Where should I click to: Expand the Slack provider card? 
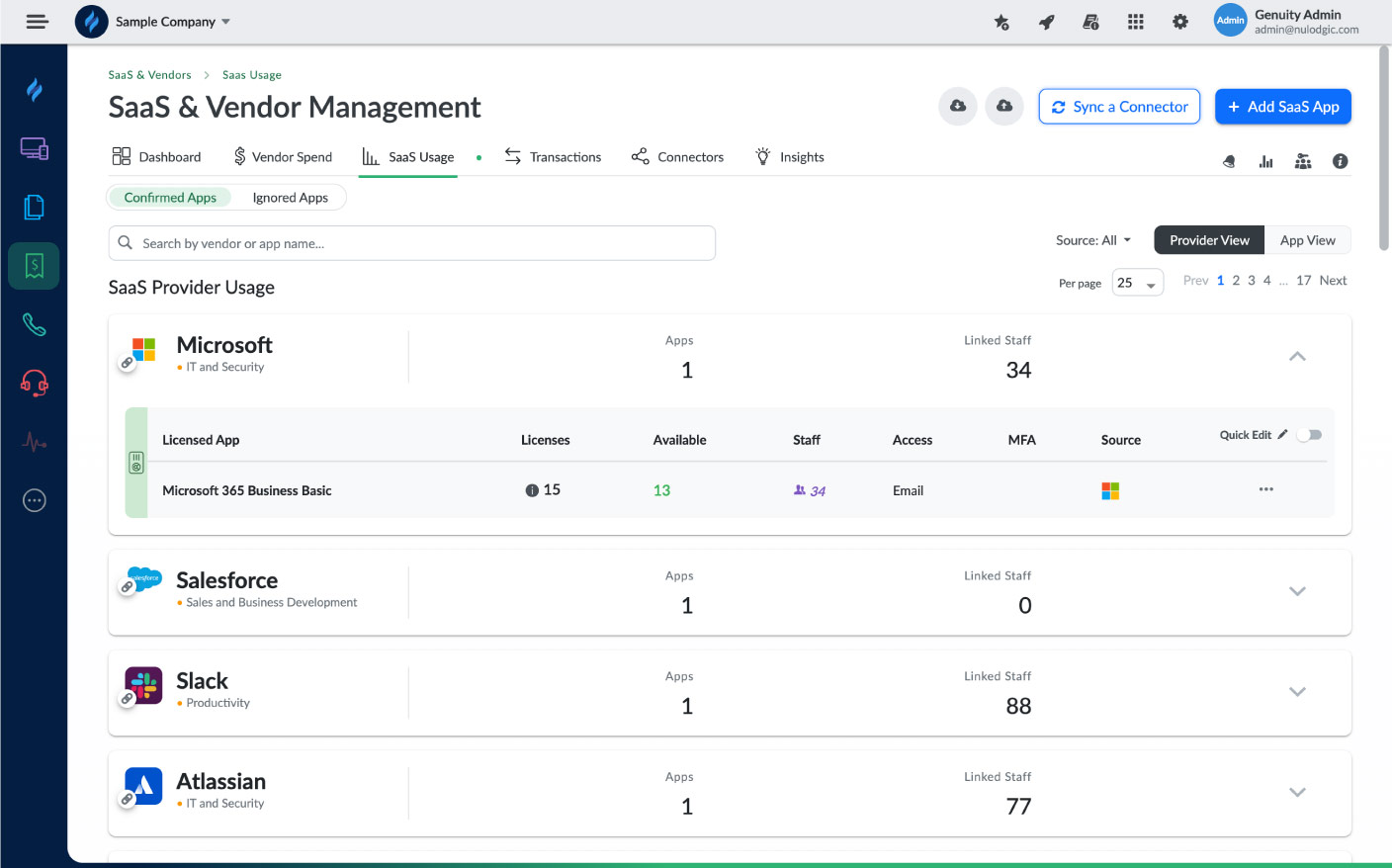click(1298, 692)
